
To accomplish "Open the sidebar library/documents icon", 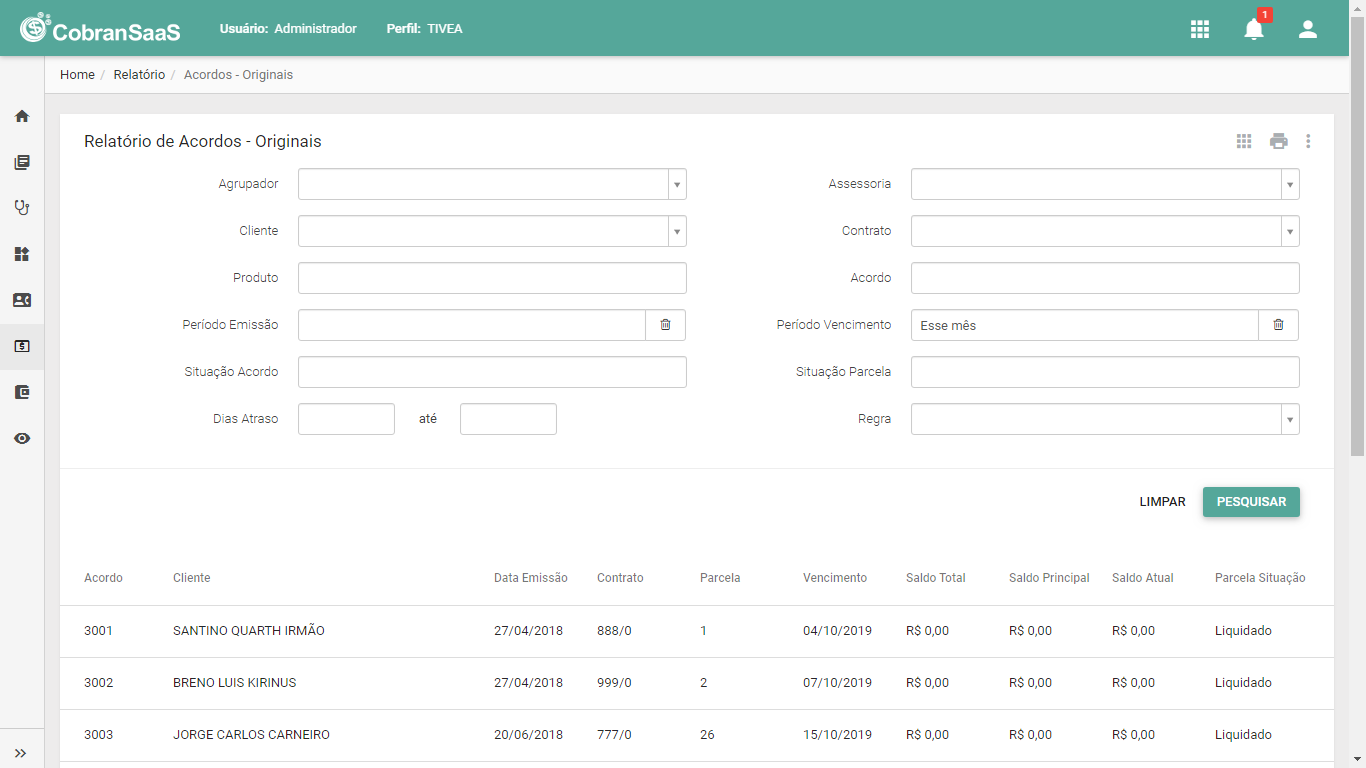I will [22, 162].
